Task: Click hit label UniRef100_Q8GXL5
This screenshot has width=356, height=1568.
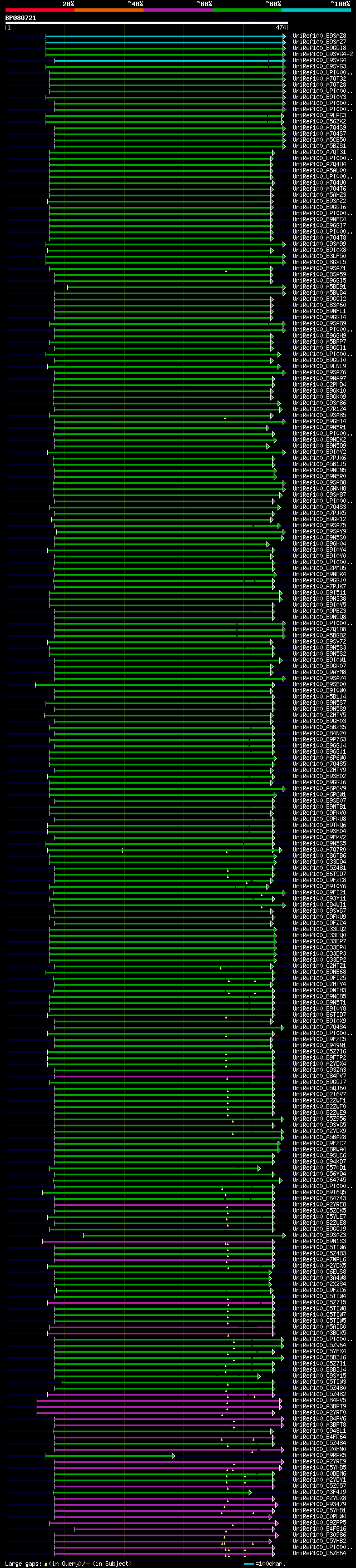Action: pyautogui.click(x=319, y=263)
